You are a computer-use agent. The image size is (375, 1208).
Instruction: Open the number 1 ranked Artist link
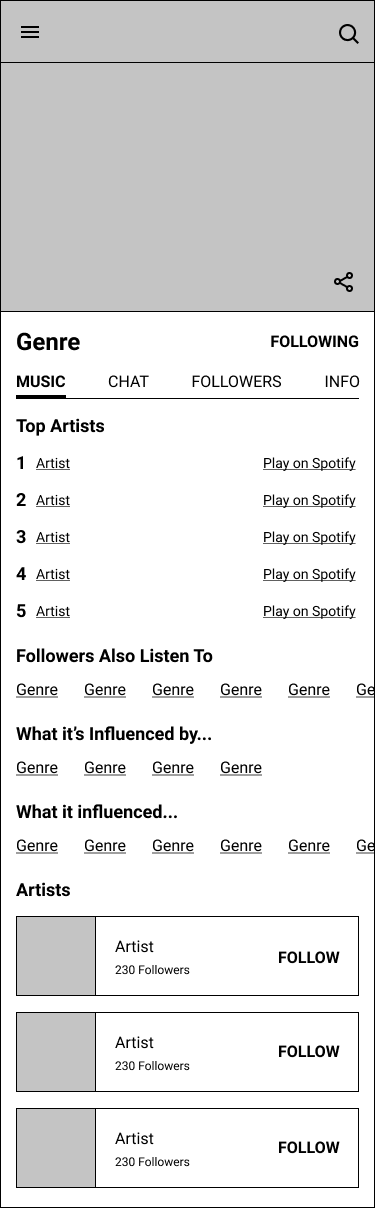coord(53,463)
